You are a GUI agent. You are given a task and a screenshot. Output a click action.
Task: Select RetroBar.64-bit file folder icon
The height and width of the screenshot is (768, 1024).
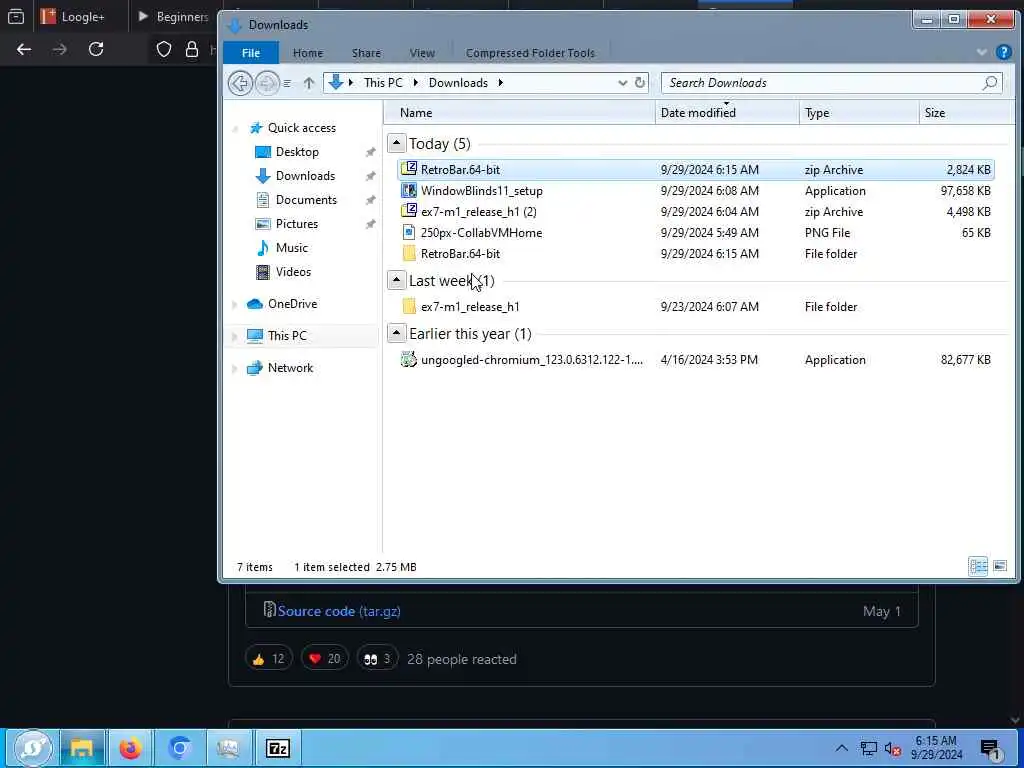[409, 253]
